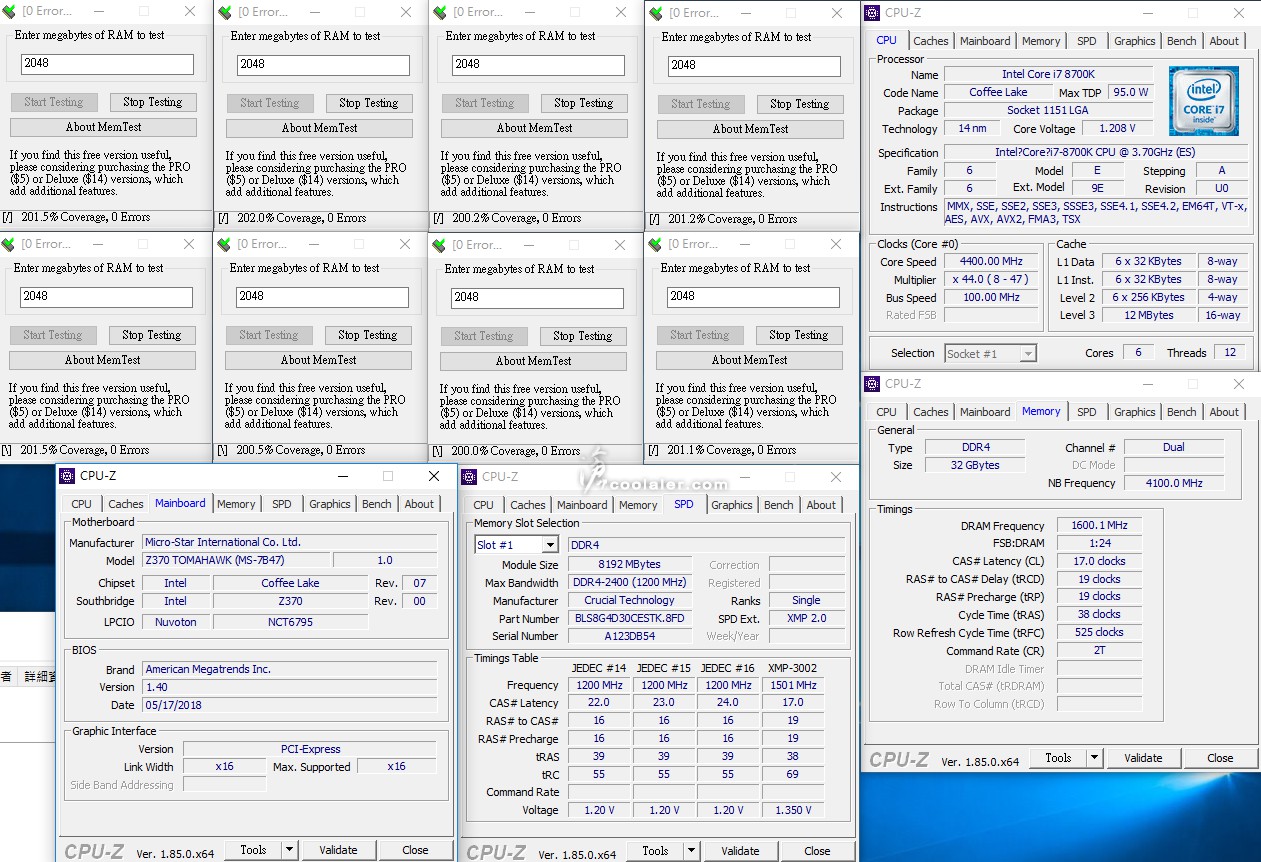Open Graphics tab in the Memory CPU-Z window
Image resolution: width=1261 pixels, height=862 pixels.
(1135, 412)
